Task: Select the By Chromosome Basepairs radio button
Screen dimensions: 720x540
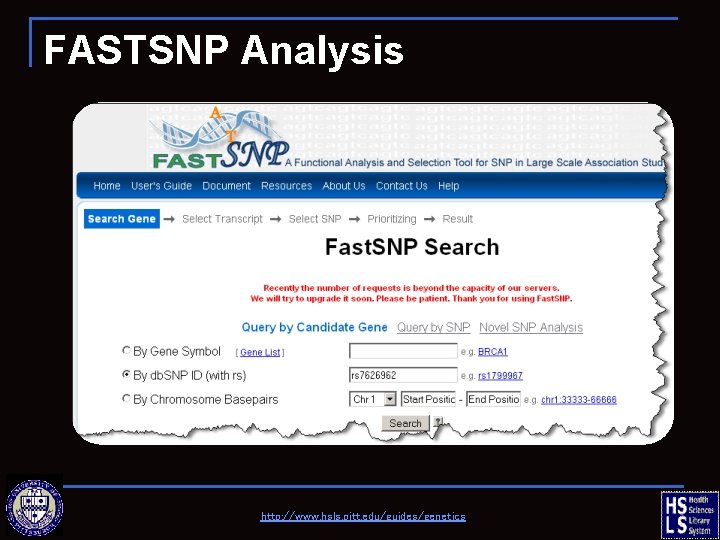Action: 126,399
